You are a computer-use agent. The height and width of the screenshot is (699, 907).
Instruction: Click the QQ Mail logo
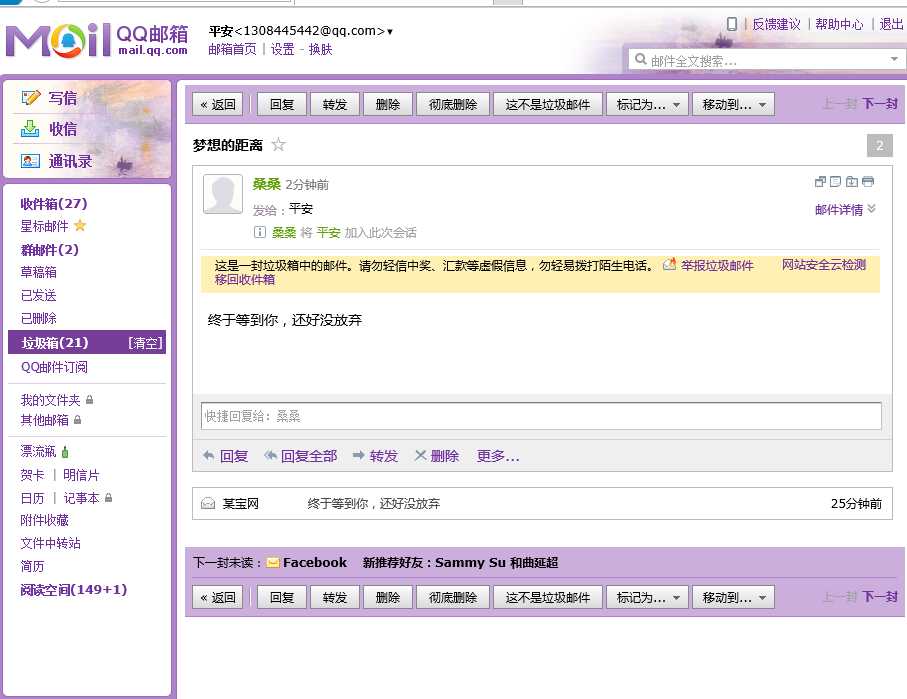pyautogui.click(x=97, y=39)
